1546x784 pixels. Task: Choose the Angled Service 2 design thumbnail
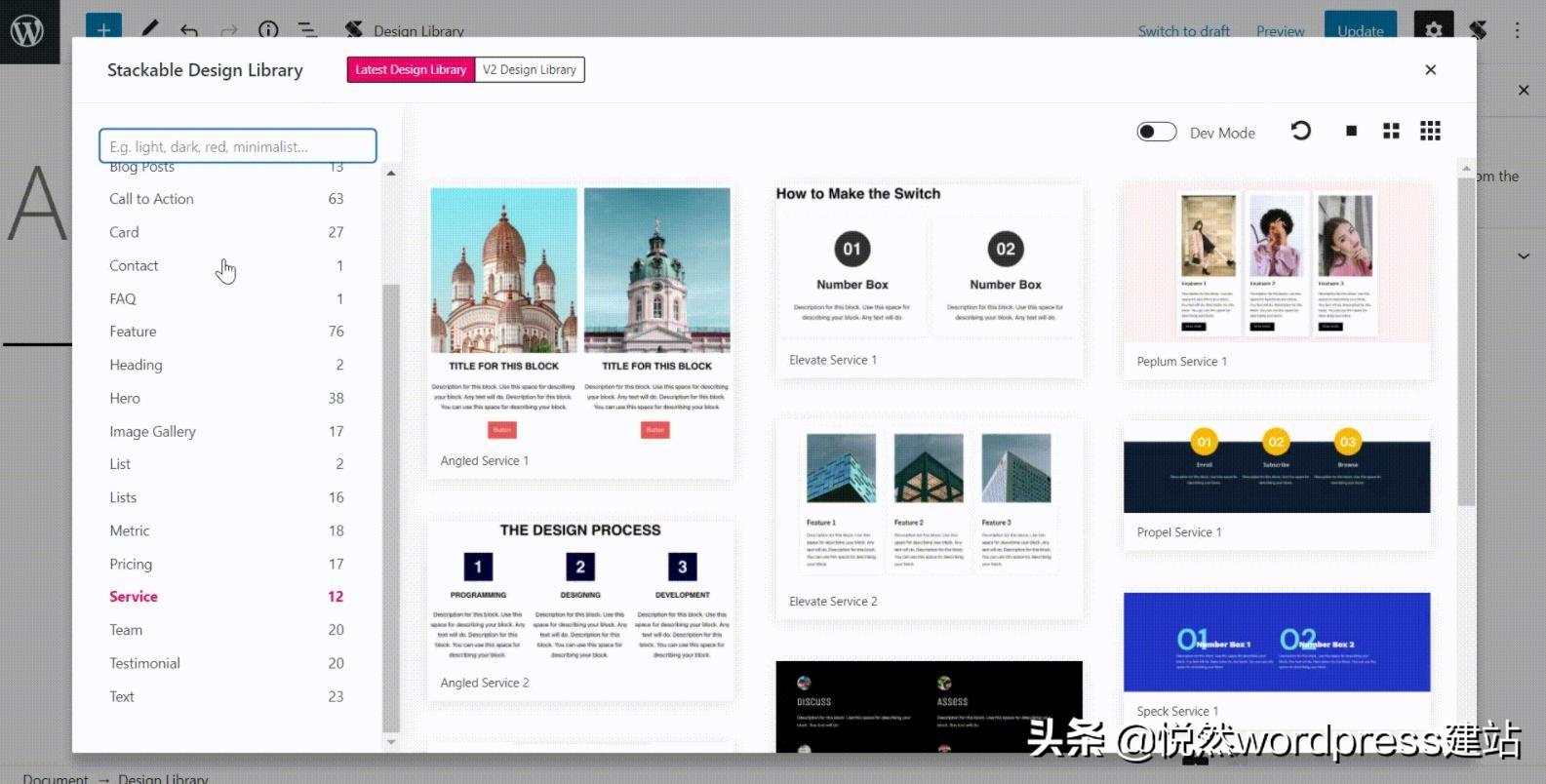pos(580,610)
